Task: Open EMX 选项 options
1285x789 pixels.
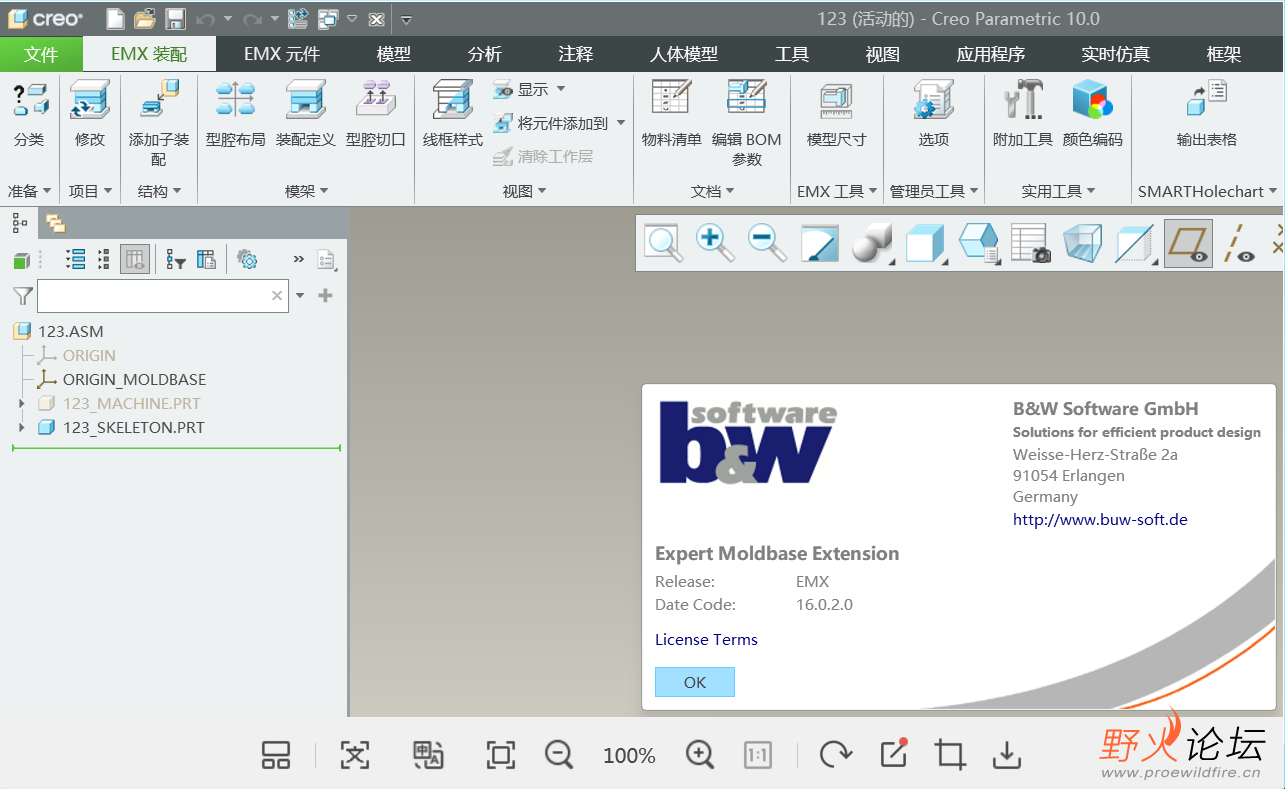Action: click(x=934, y=114)
